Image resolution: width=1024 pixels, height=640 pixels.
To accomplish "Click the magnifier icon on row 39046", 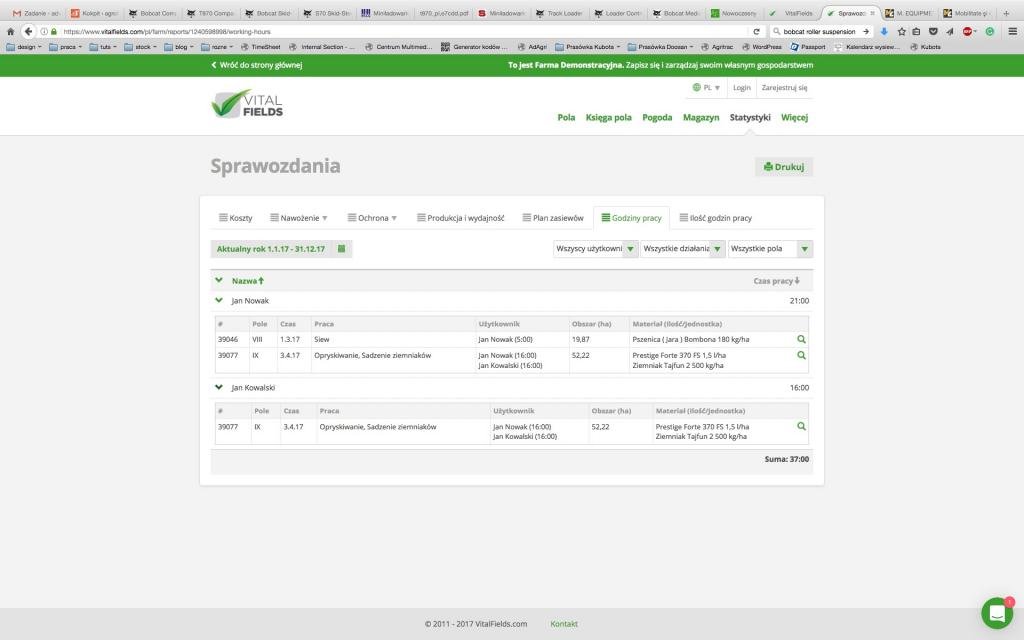I will [799, 339].
